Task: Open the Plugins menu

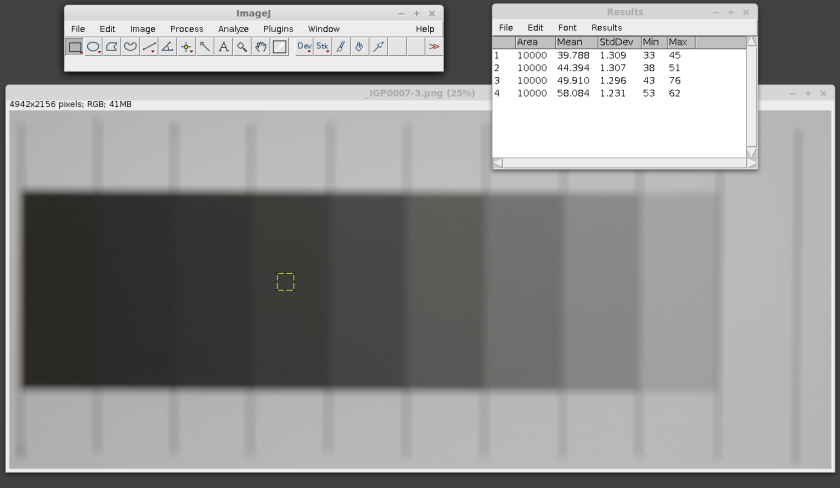Action: click(278, 29)
